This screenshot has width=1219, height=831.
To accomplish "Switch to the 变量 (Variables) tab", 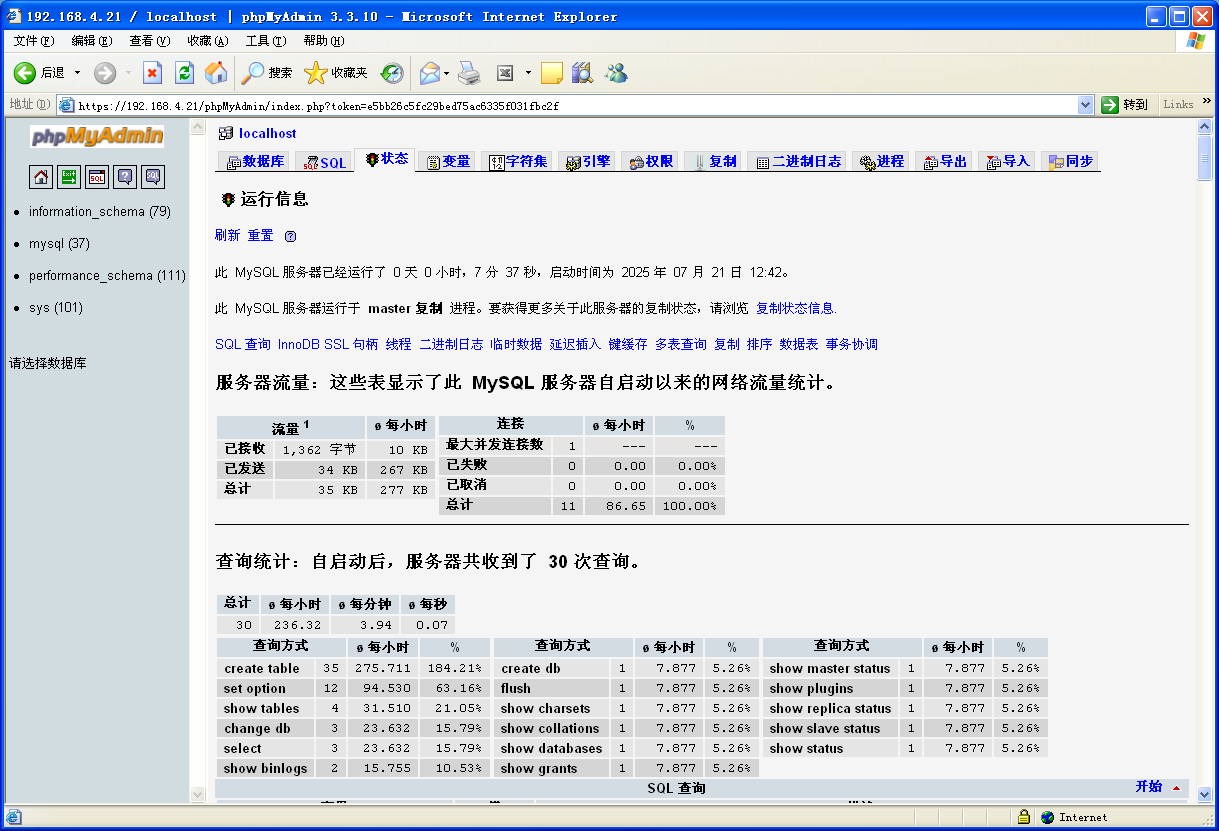I will (448, 162).
